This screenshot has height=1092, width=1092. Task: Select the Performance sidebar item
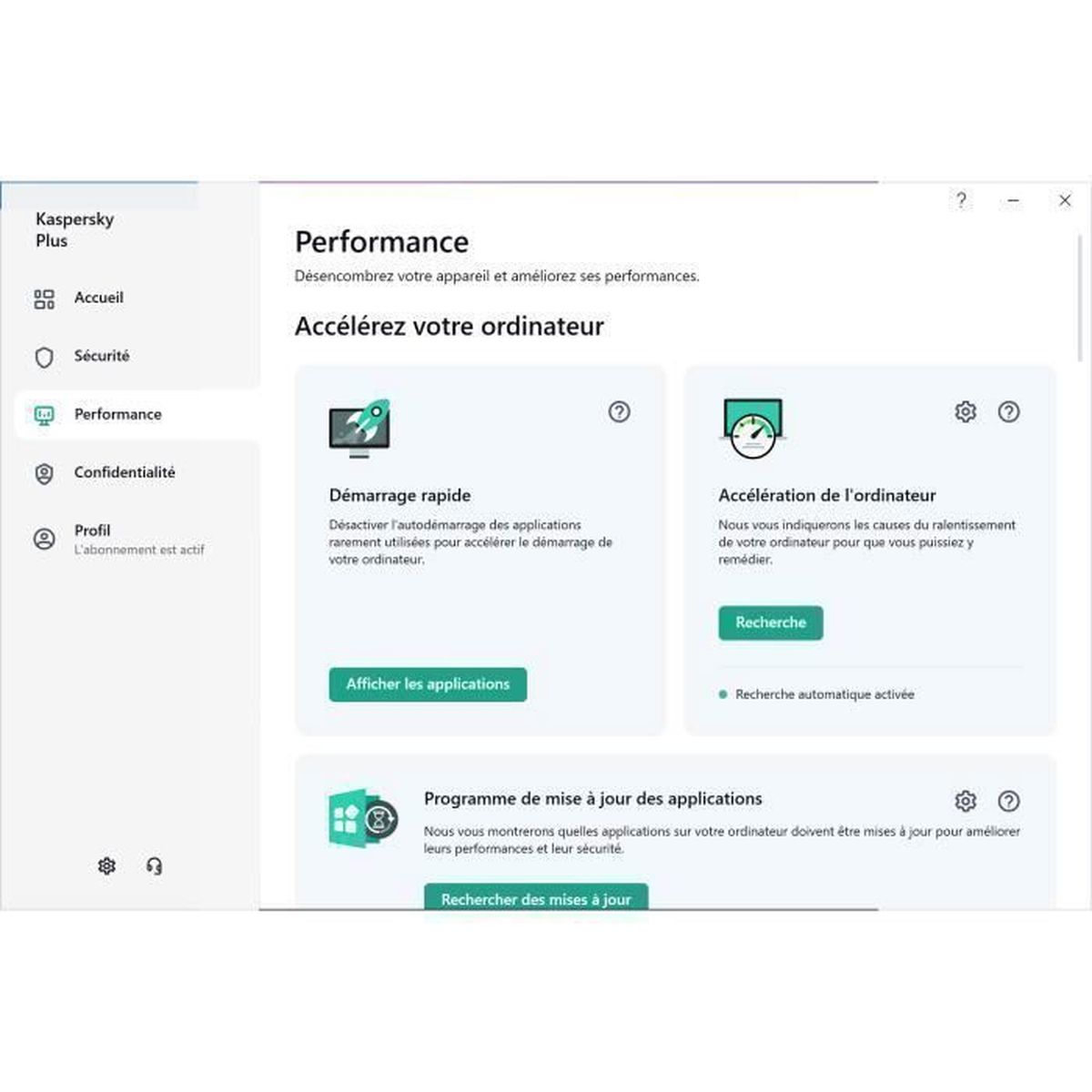pyautogui.click(x=117, y=414)
